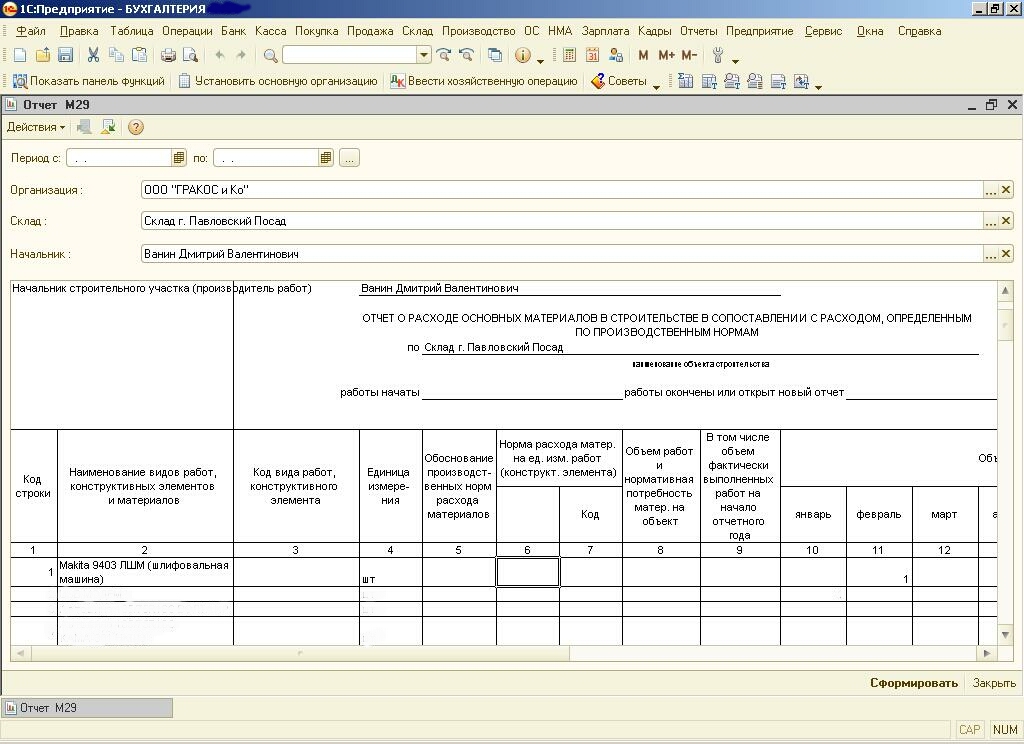The image size is (1024, 744).
Task: Click the users icon in toolbar
Action: click(x=615, y=56)
